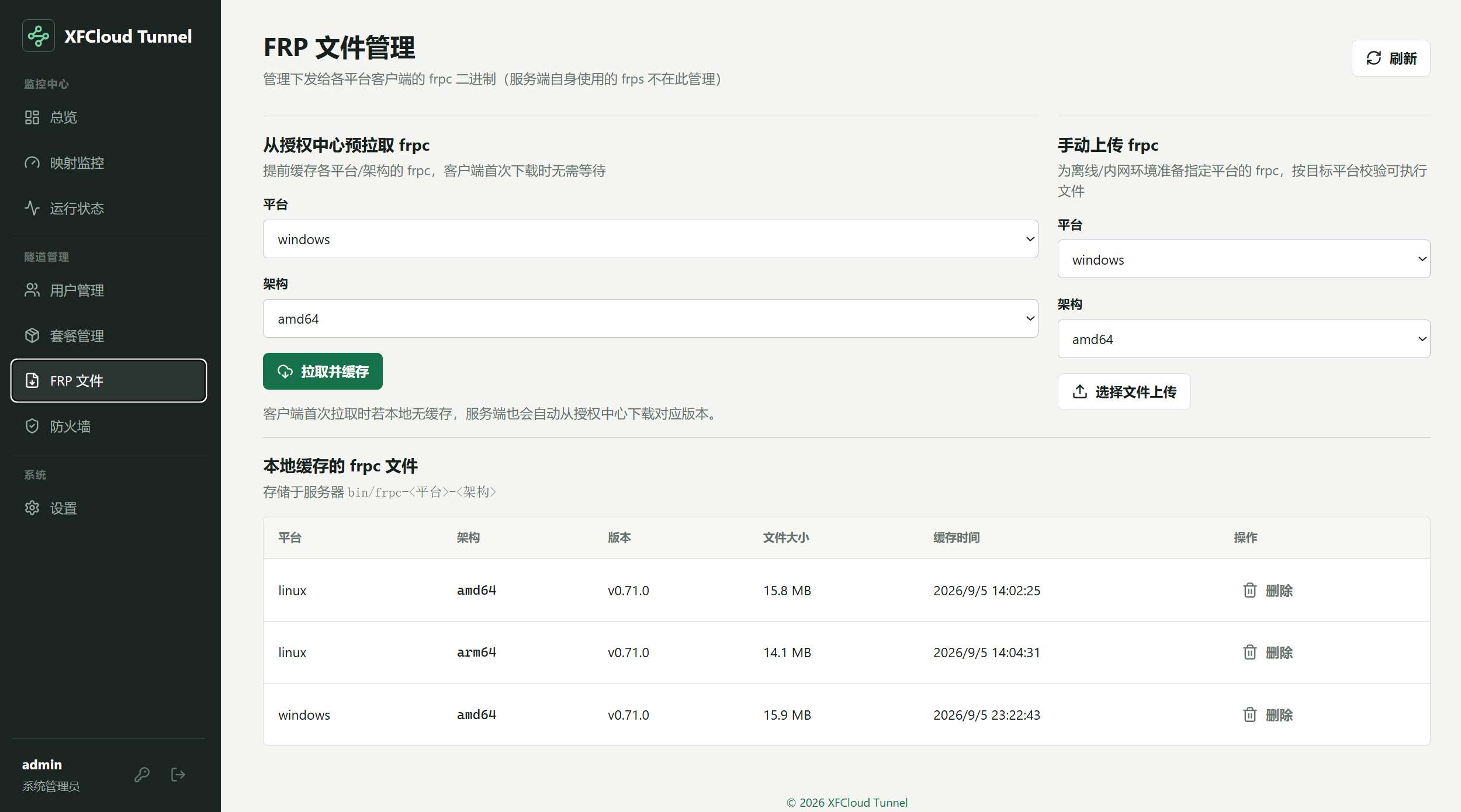
Task: Click the timestamp 2026/9/5 23:22:43
Action: click(x=986, y=715)
